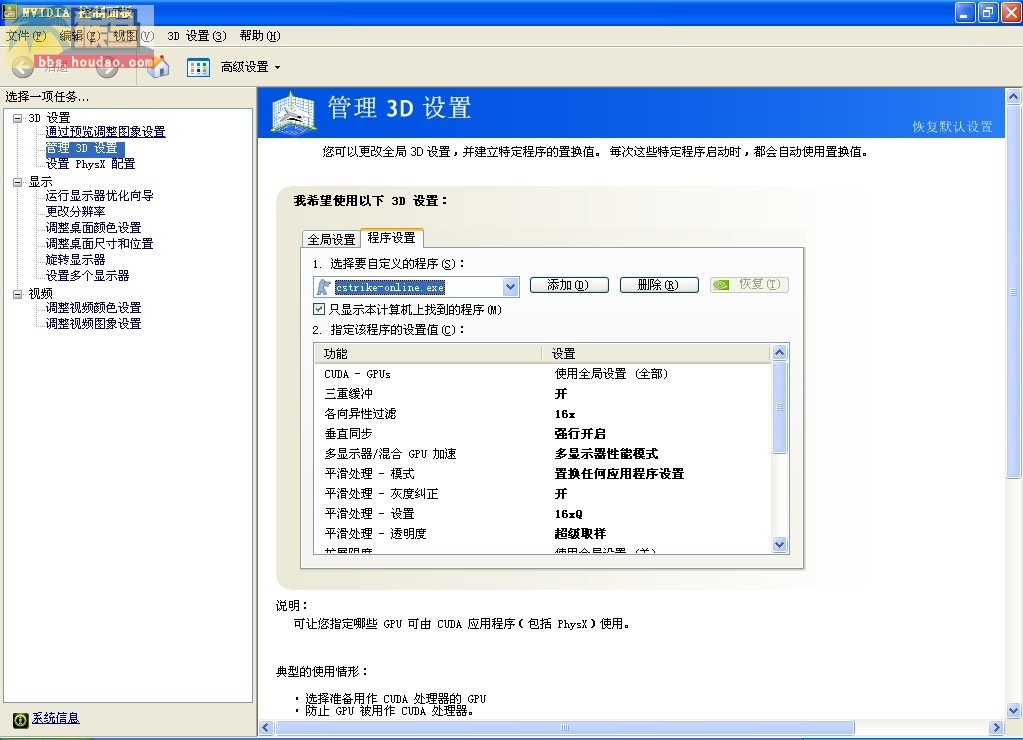Collapse the 显示 tree node
Image resolution: width=1023 pixels, height=740 pixels.
[18, 182]
